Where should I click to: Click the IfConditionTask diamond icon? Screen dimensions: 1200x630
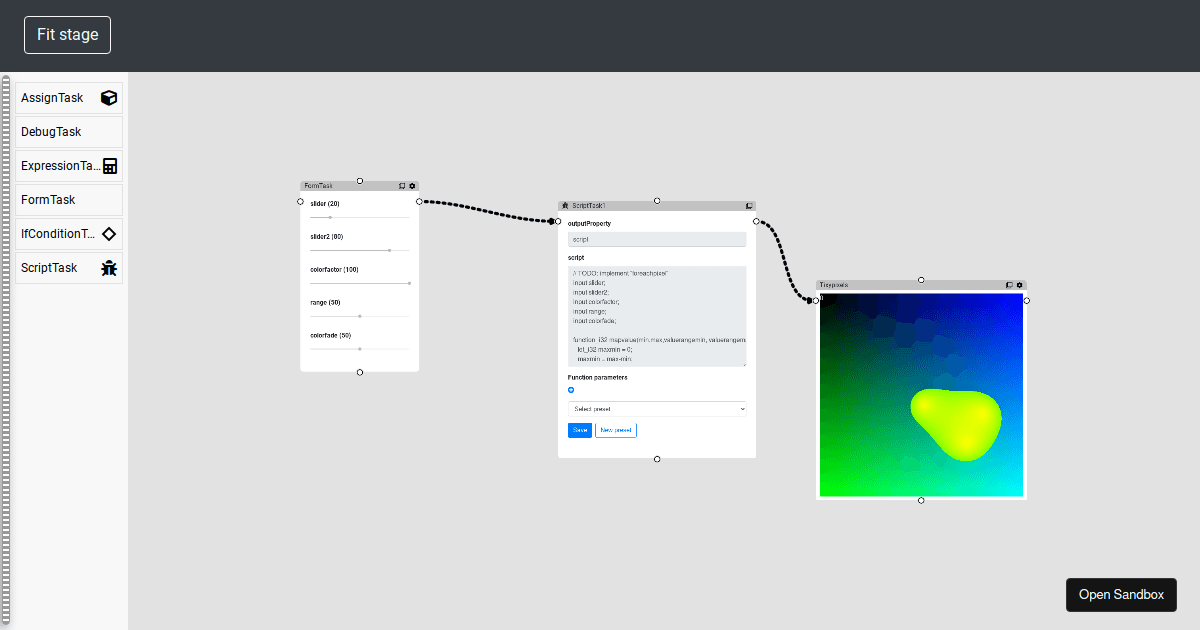click(x=109, y=234)
